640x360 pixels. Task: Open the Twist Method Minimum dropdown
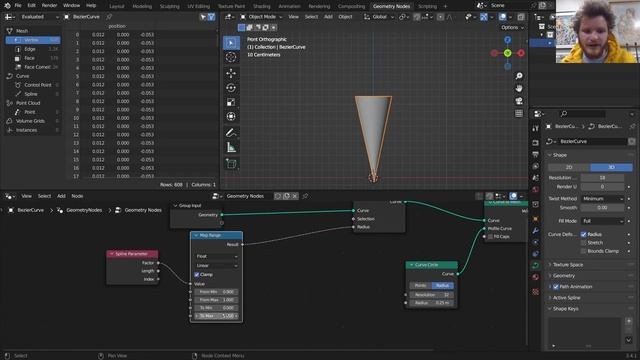point(602,199)
